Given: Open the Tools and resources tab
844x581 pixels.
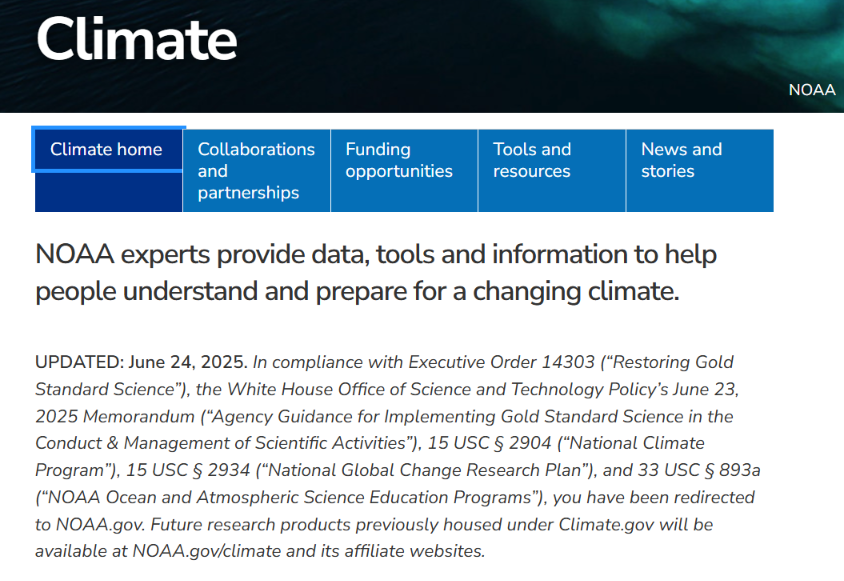Looking at the screenshot, I should (552, 171).
